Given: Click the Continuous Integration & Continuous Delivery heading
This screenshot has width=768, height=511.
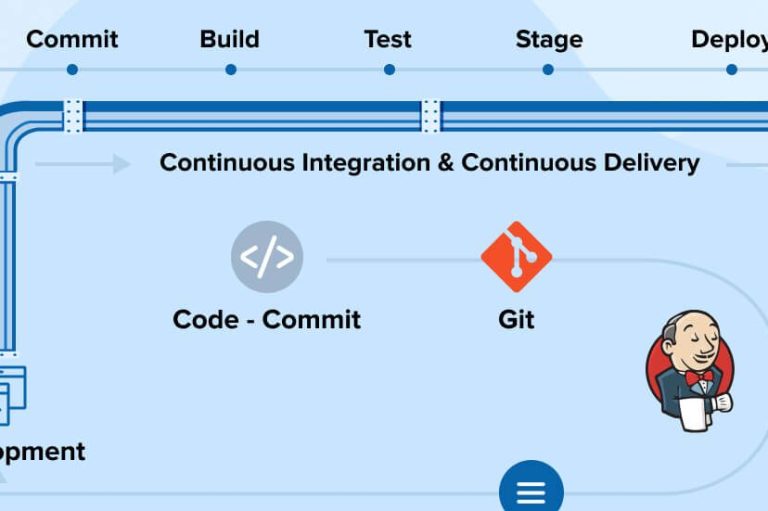Looking at the screenshot, I should click(x=430, y=163).
